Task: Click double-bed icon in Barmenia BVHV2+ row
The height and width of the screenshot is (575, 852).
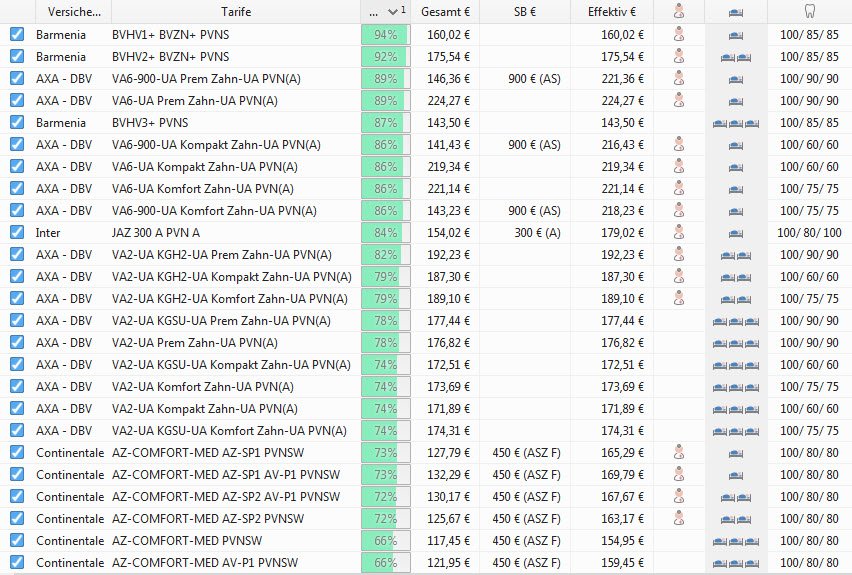Action: (x=736, y=57)
